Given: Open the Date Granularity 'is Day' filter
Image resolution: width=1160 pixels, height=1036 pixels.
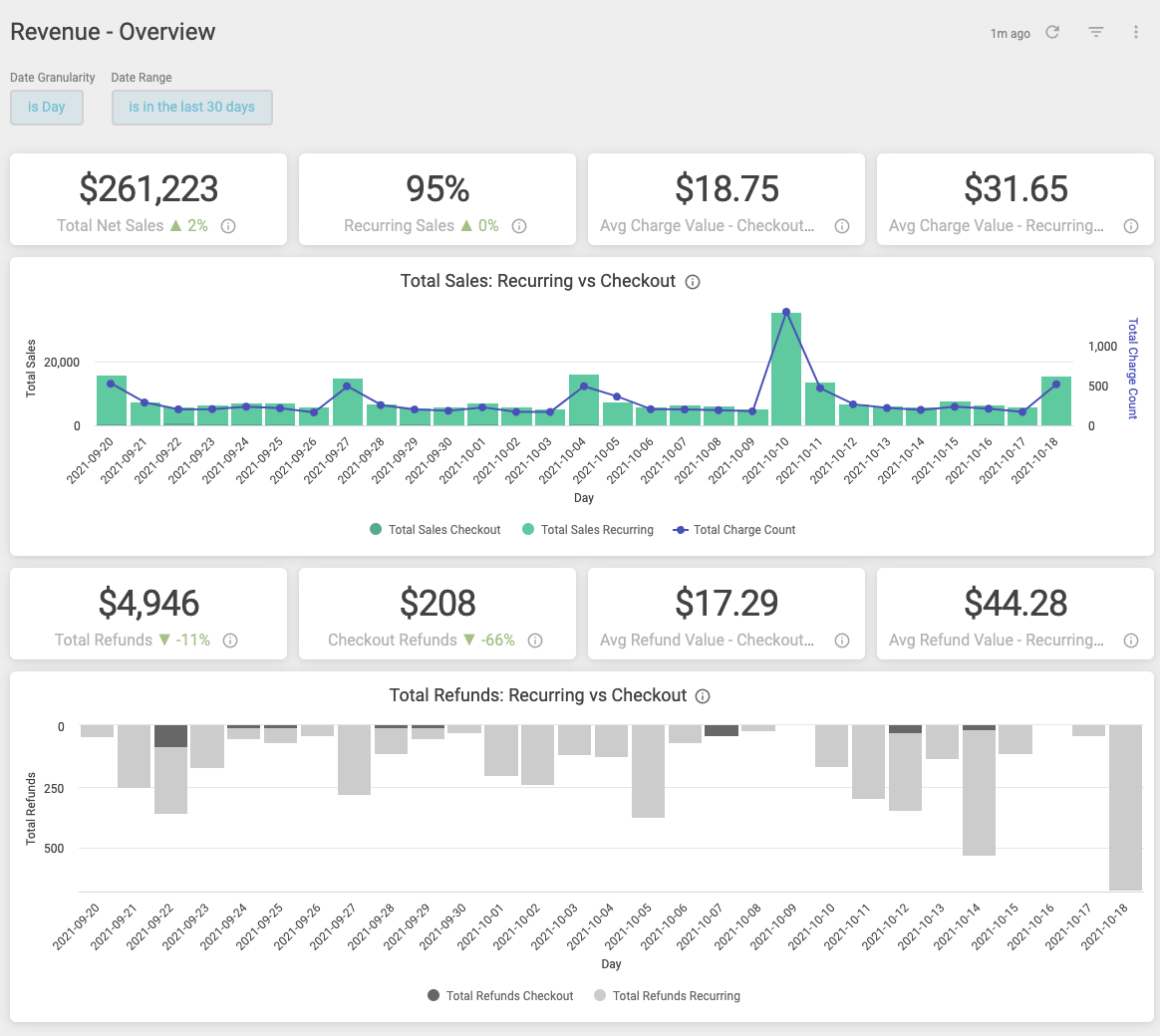Looking at the screenshot, I should (46, 108).
